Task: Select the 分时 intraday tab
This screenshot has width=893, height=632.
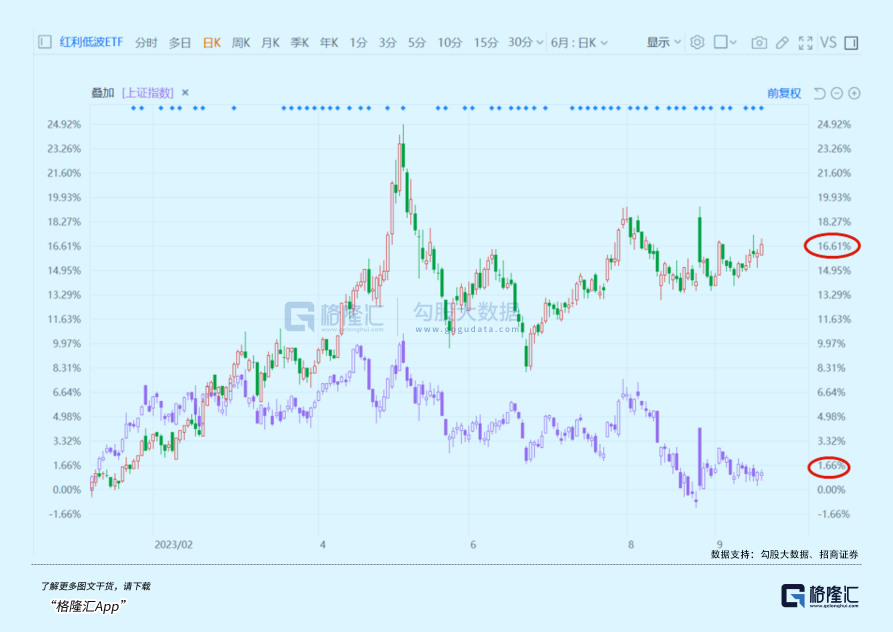Action: pos(146,42)
